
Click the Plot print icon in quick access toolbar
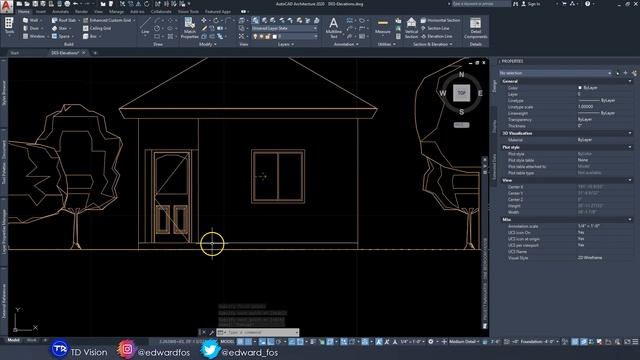tap(67, 4)
